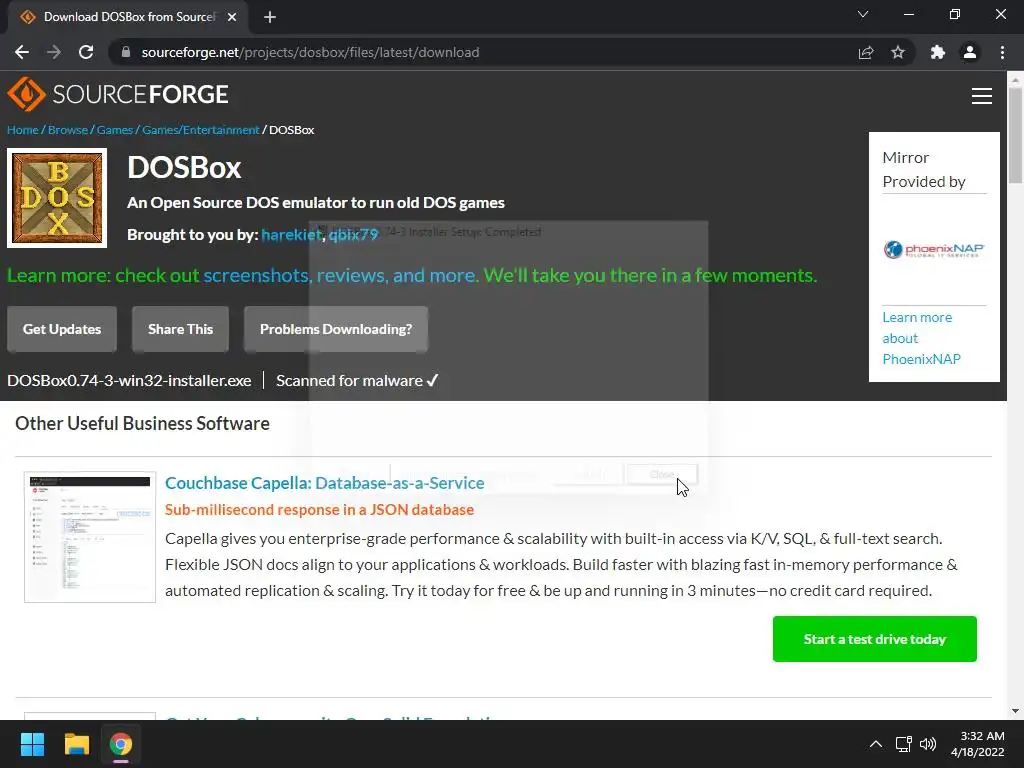This screenshot has width=1024, height=768.
Task: Click the screenshots, reviews, and more link
Action: 340,275
